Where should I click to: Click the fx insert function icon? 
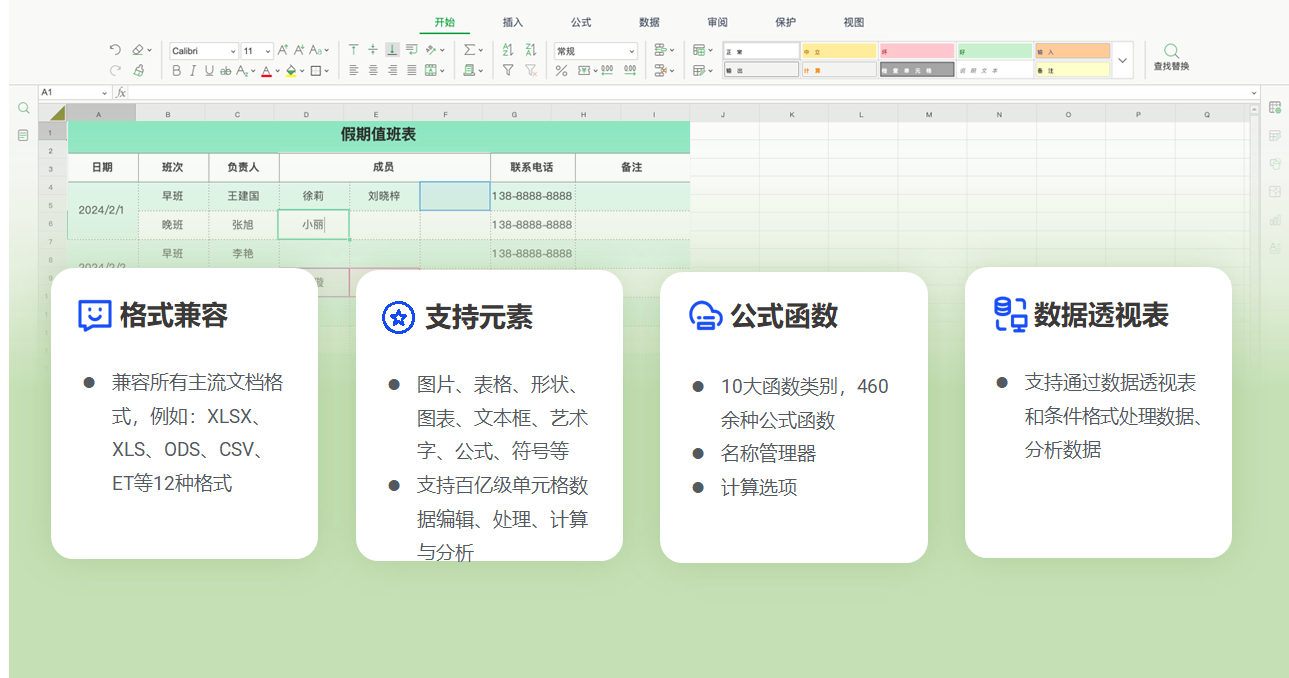tap(121, 92)
